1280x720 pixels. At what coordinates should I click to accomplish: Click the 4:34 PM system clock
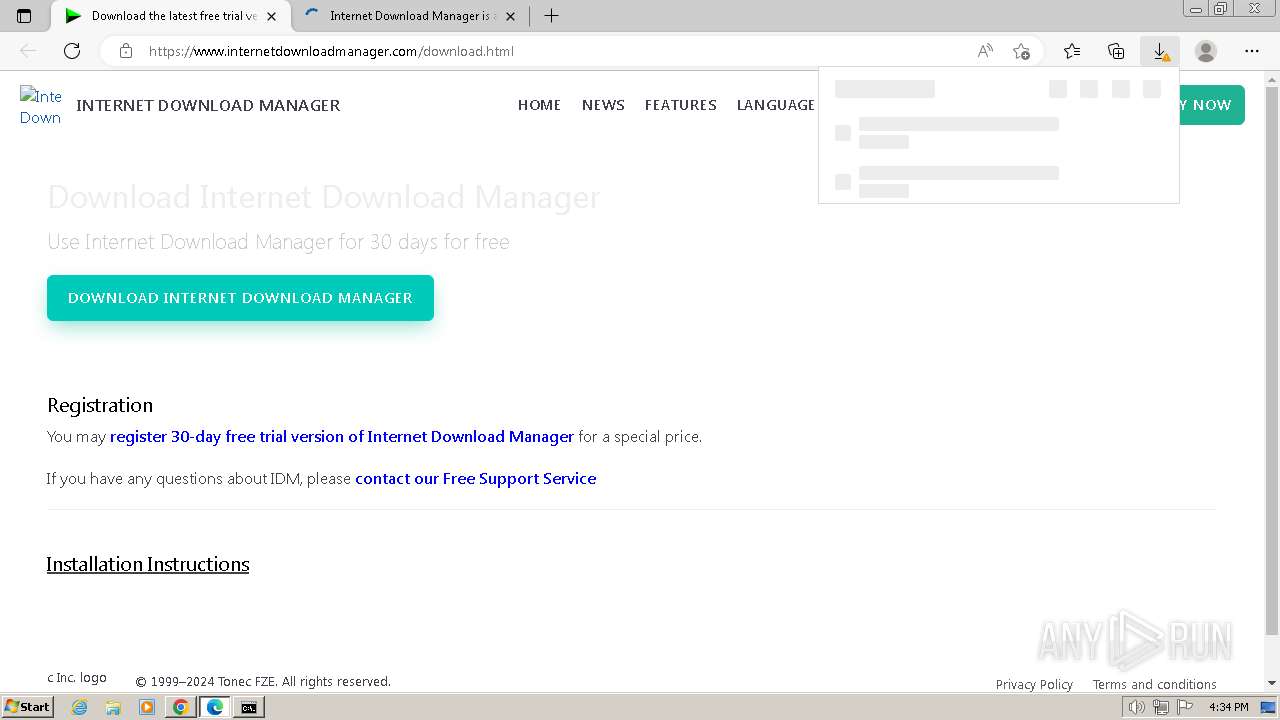pos(1229,707)
